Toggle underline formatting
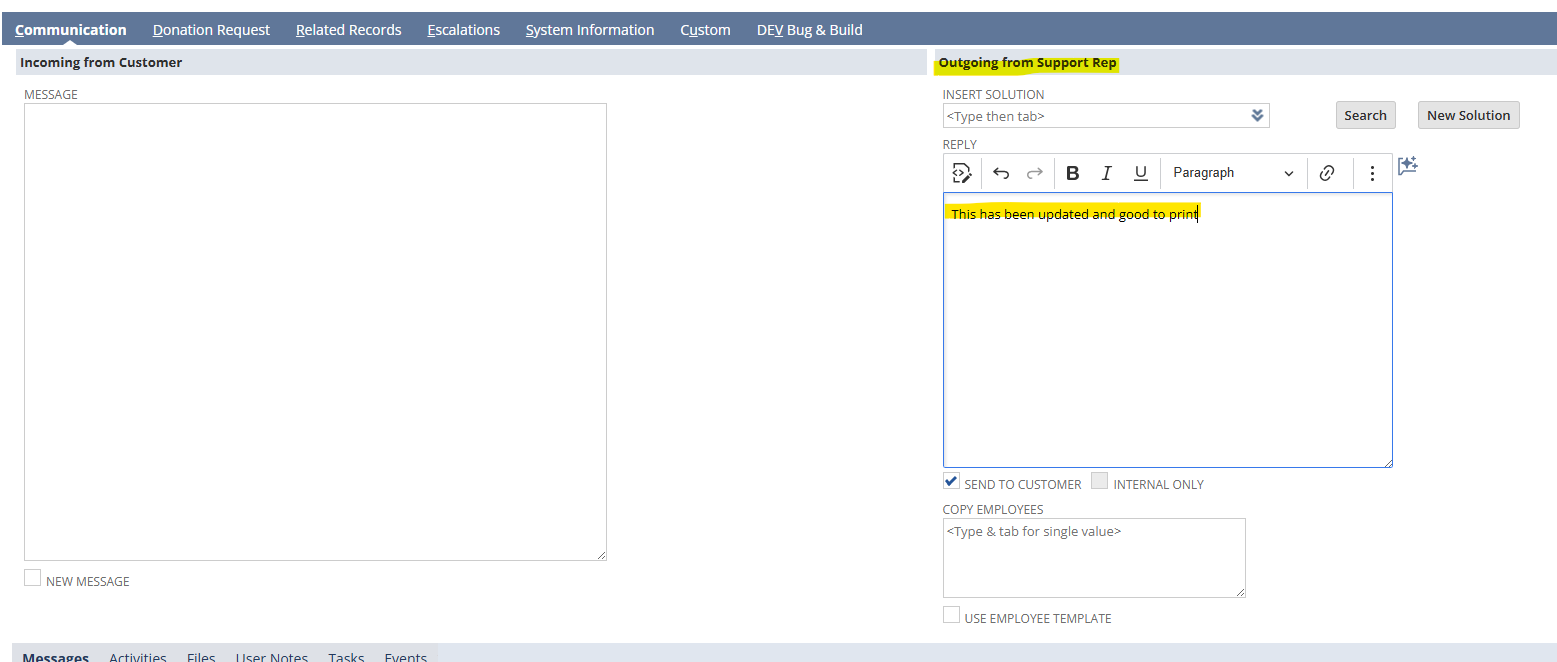The image size is (1557, 662). pyautogui.click(x=1140, y=173)
